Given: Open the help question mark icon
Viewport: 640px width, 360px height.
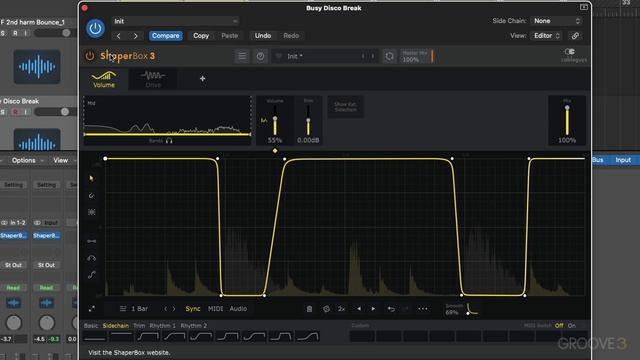Looking at the screenshot, I should 260,56.
